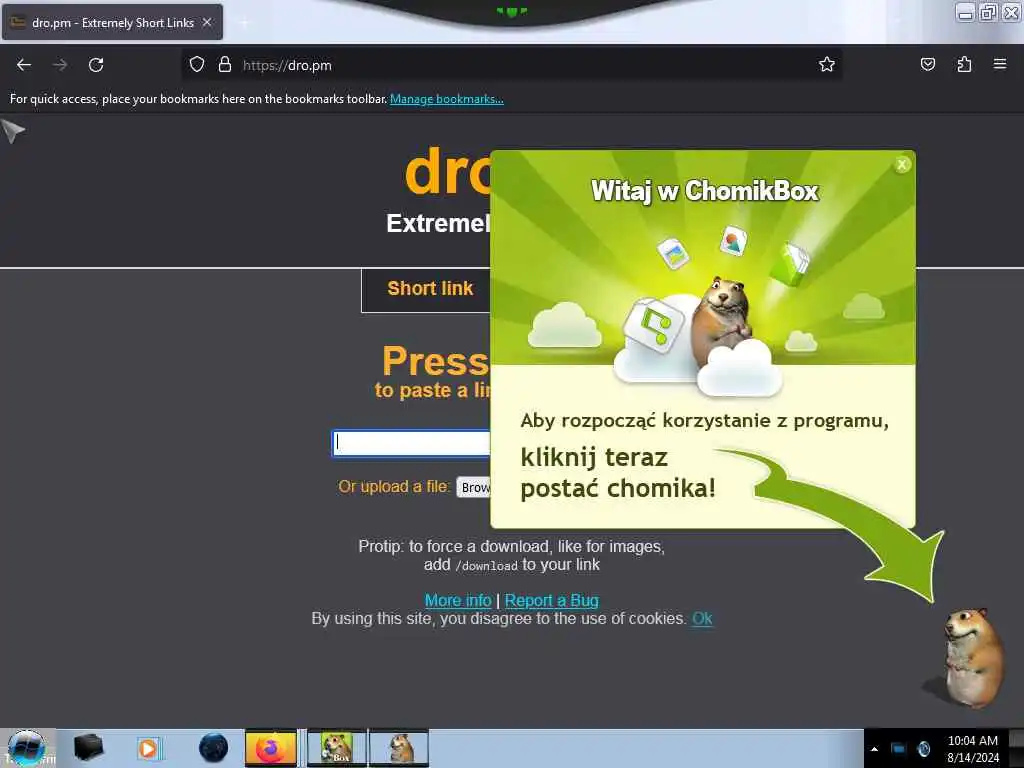Focus the link paste text field
Image resolution: width=1024 pixels, height=768 pixels.
click(411, 443)
